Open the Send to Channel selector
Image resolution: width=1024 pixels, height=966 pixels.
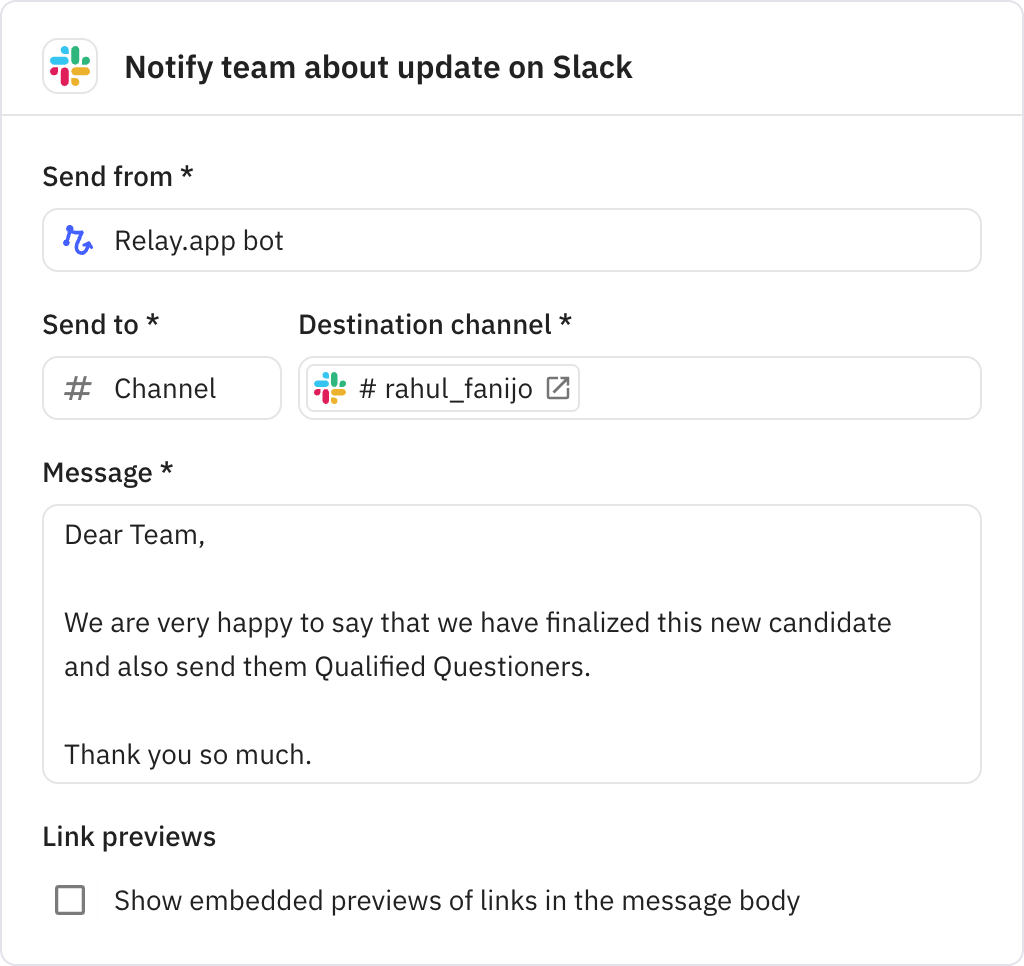[161, 388]
